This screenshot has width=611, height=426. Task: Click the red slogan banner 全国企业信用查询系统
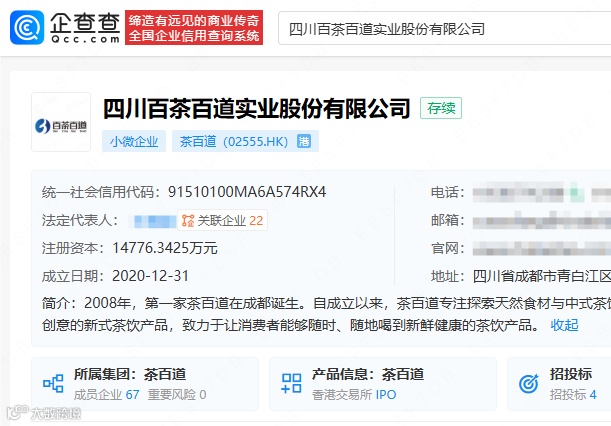click(x=194, y=27)
